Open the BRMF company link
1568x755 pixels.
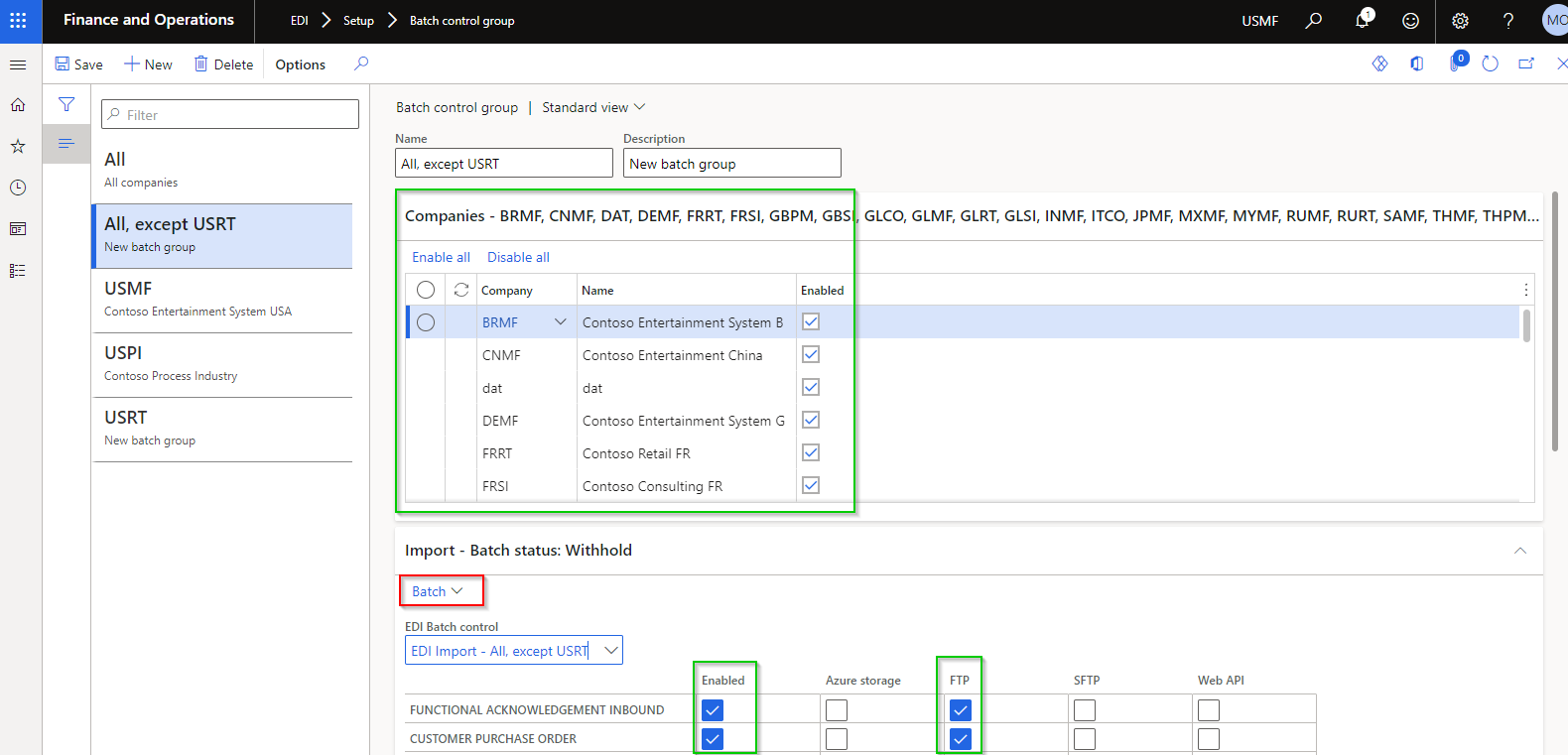coord(500,322)
